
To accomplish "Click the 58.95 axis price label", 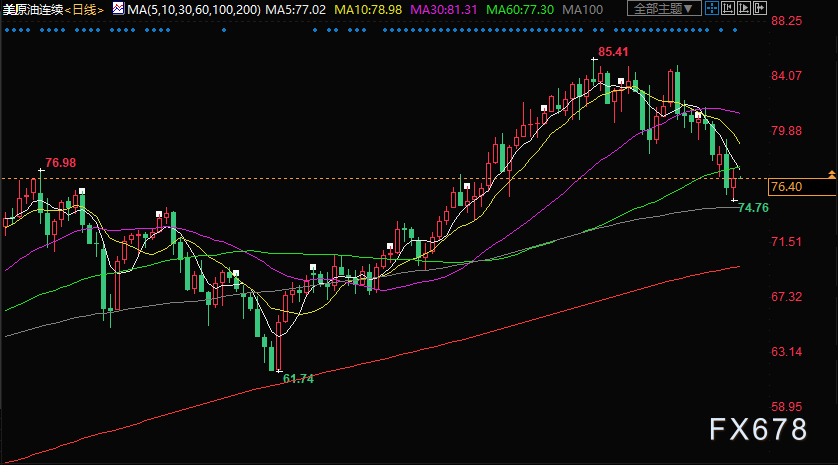I will click(x=786, y=407).
